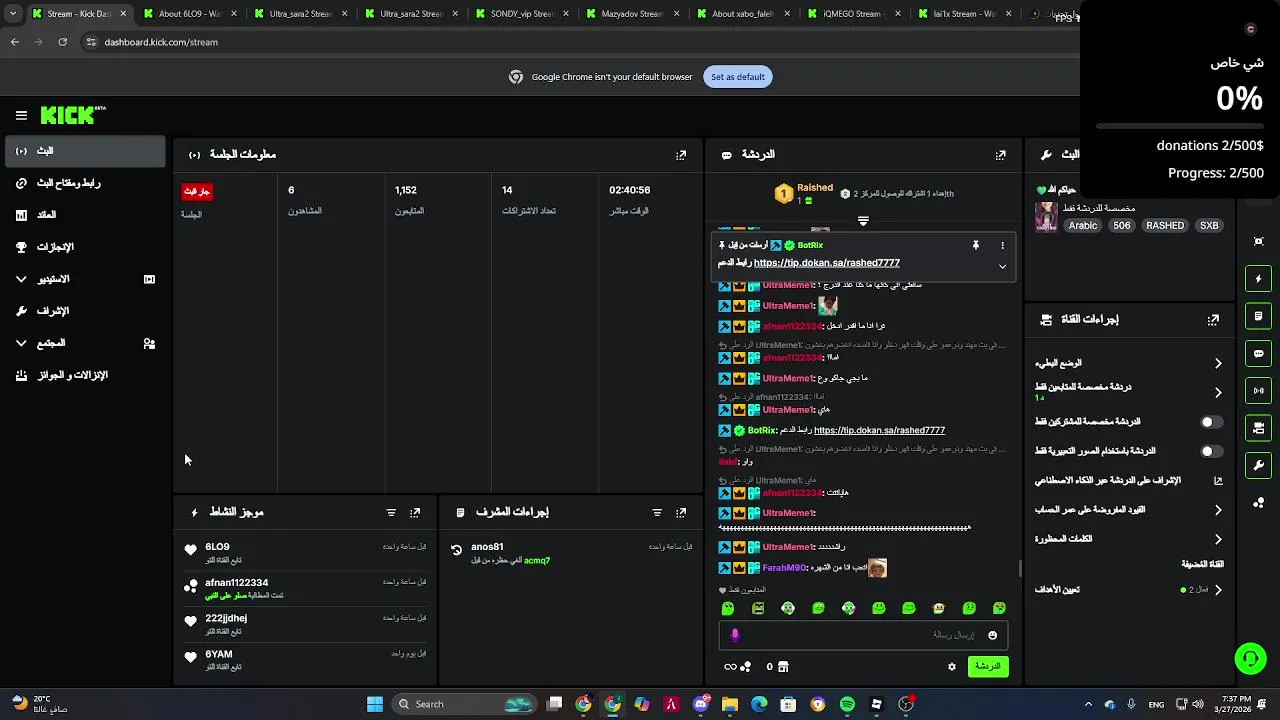Toggle emote-only chat switch

(x=1212, y=451)
